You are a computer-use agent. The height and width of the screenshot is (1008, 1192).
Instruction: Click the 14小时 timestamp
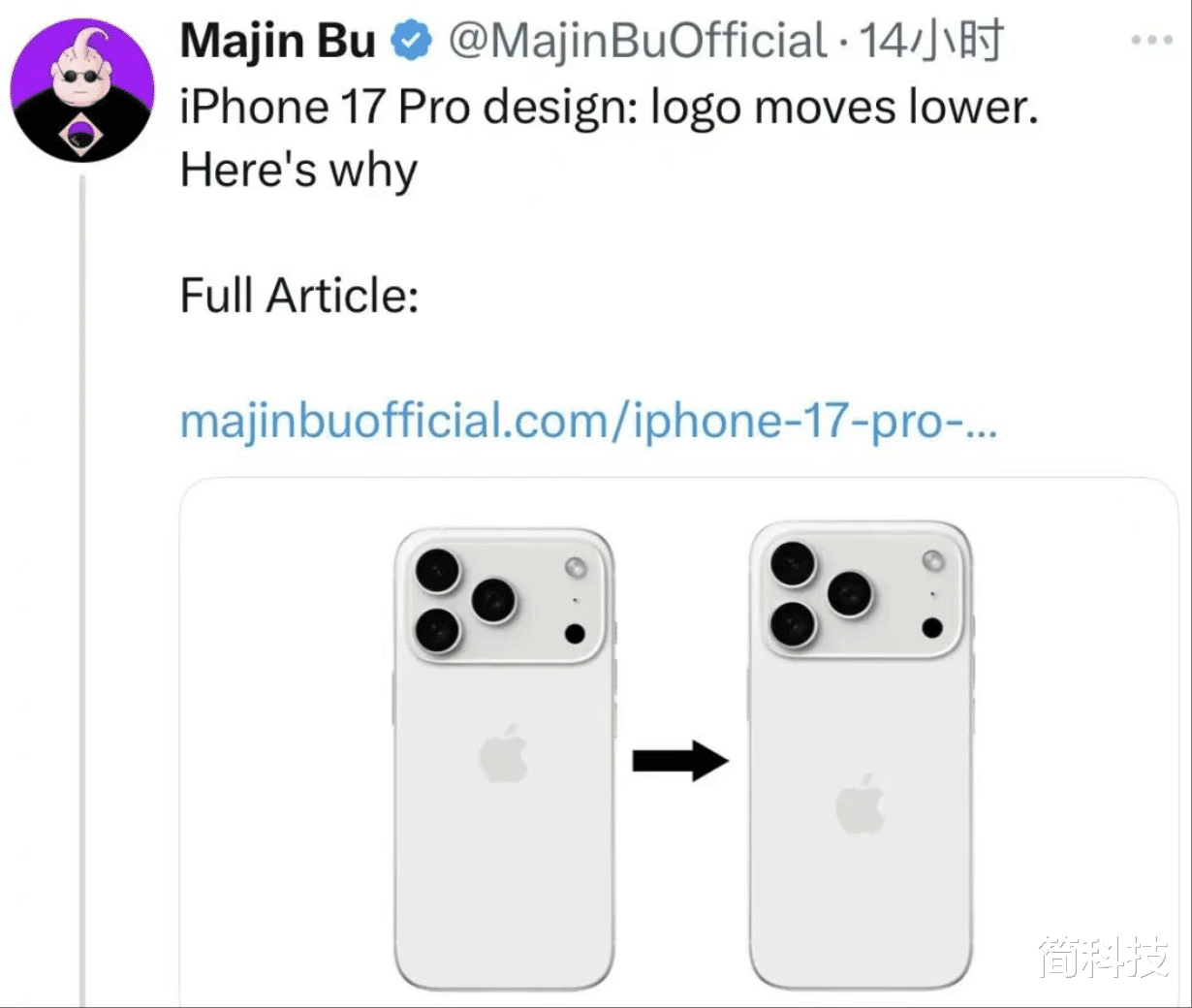[930, 42]
